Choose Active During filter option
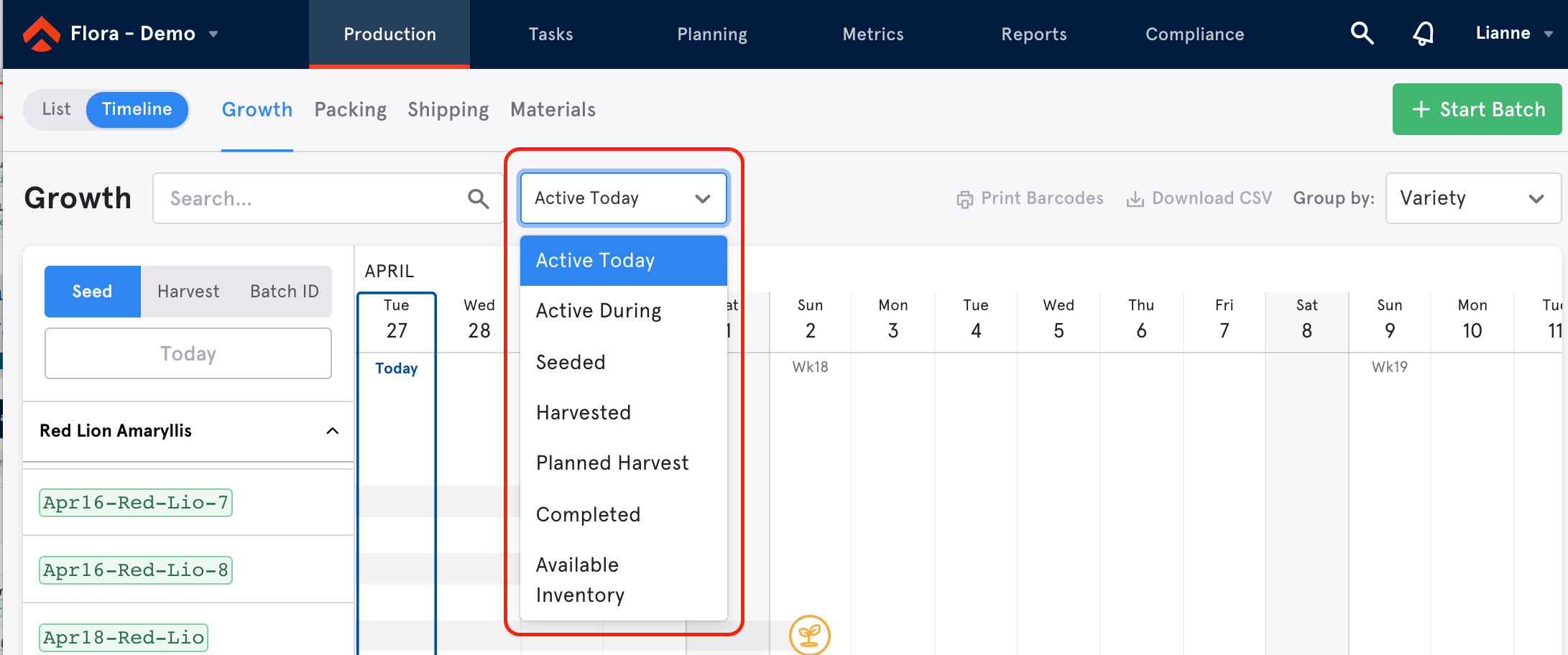Image resolution: width=1568 pixels, height=655 pixels. coord(624,311)
